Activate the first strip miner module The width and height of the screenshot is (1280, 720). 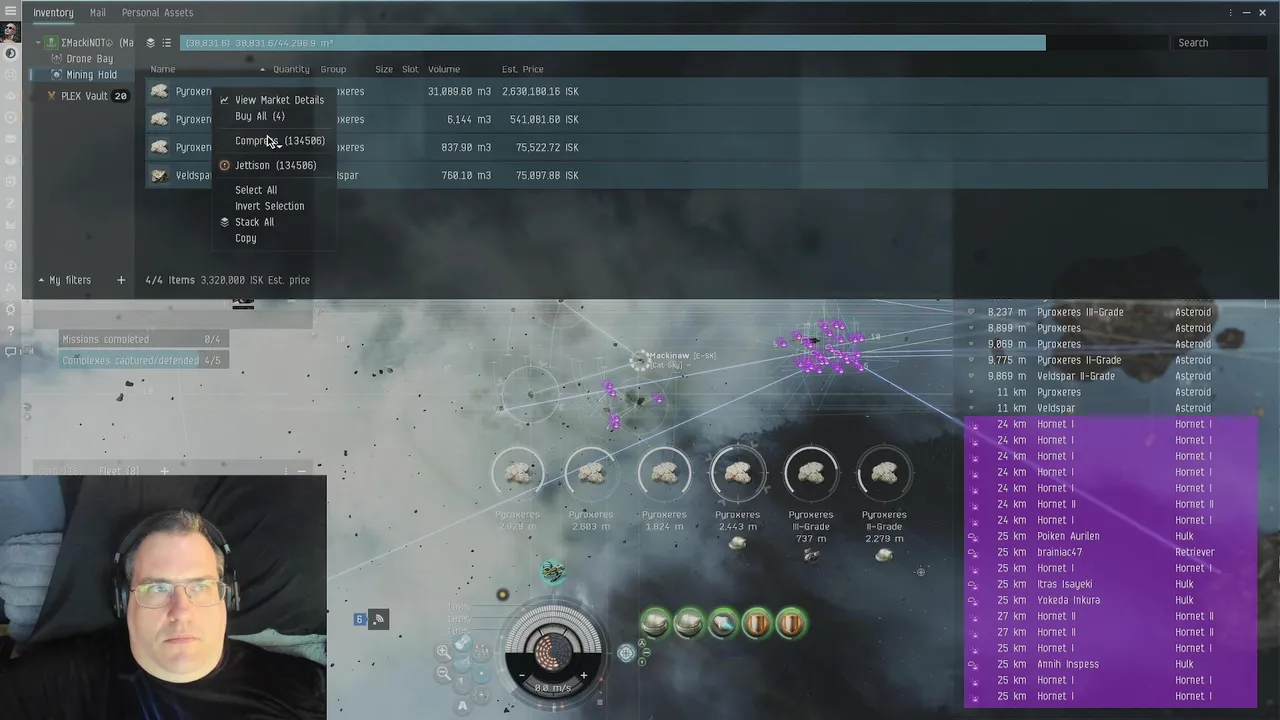(655, 624)
